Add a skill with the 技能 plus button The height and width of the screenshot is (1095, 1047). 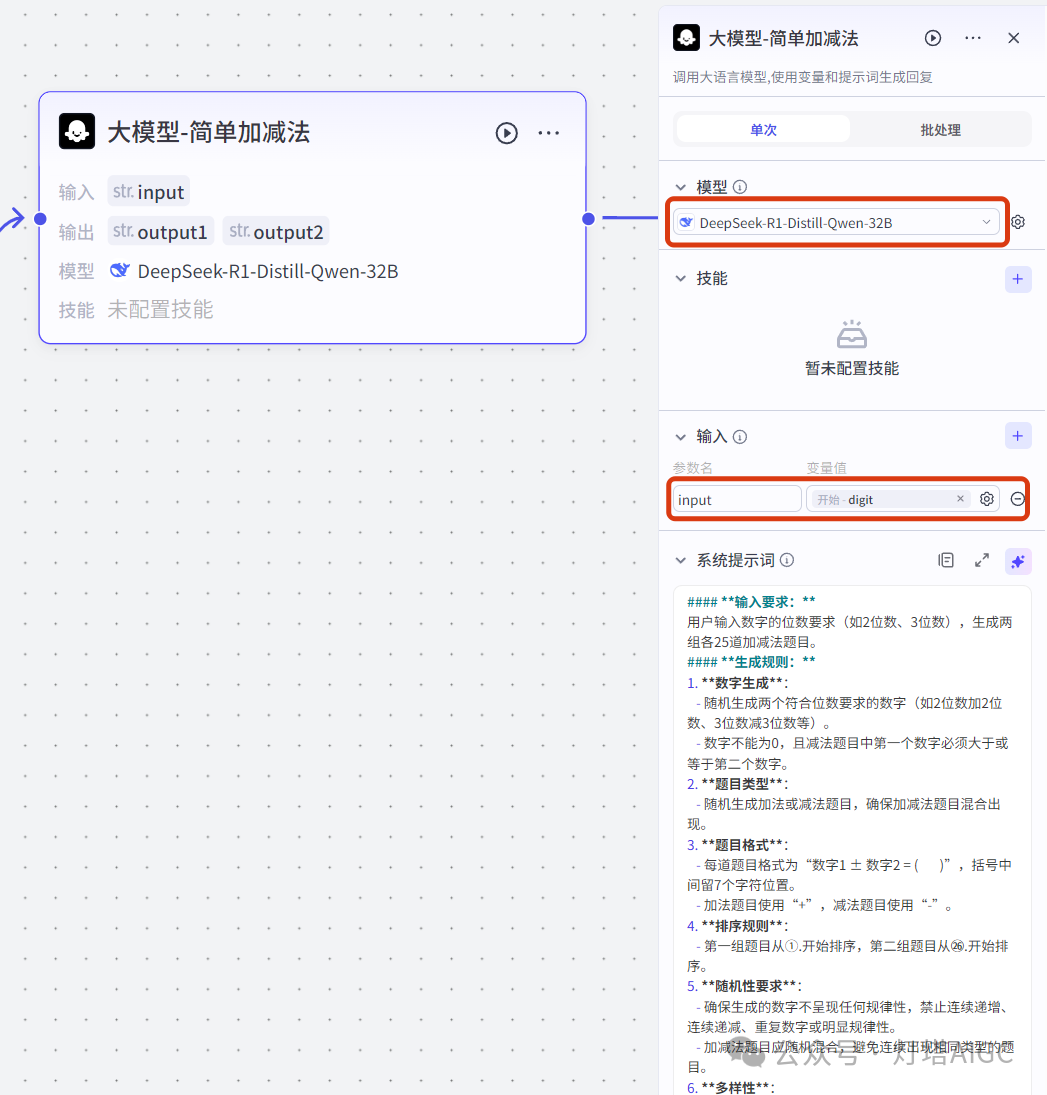coord(1018,279)
